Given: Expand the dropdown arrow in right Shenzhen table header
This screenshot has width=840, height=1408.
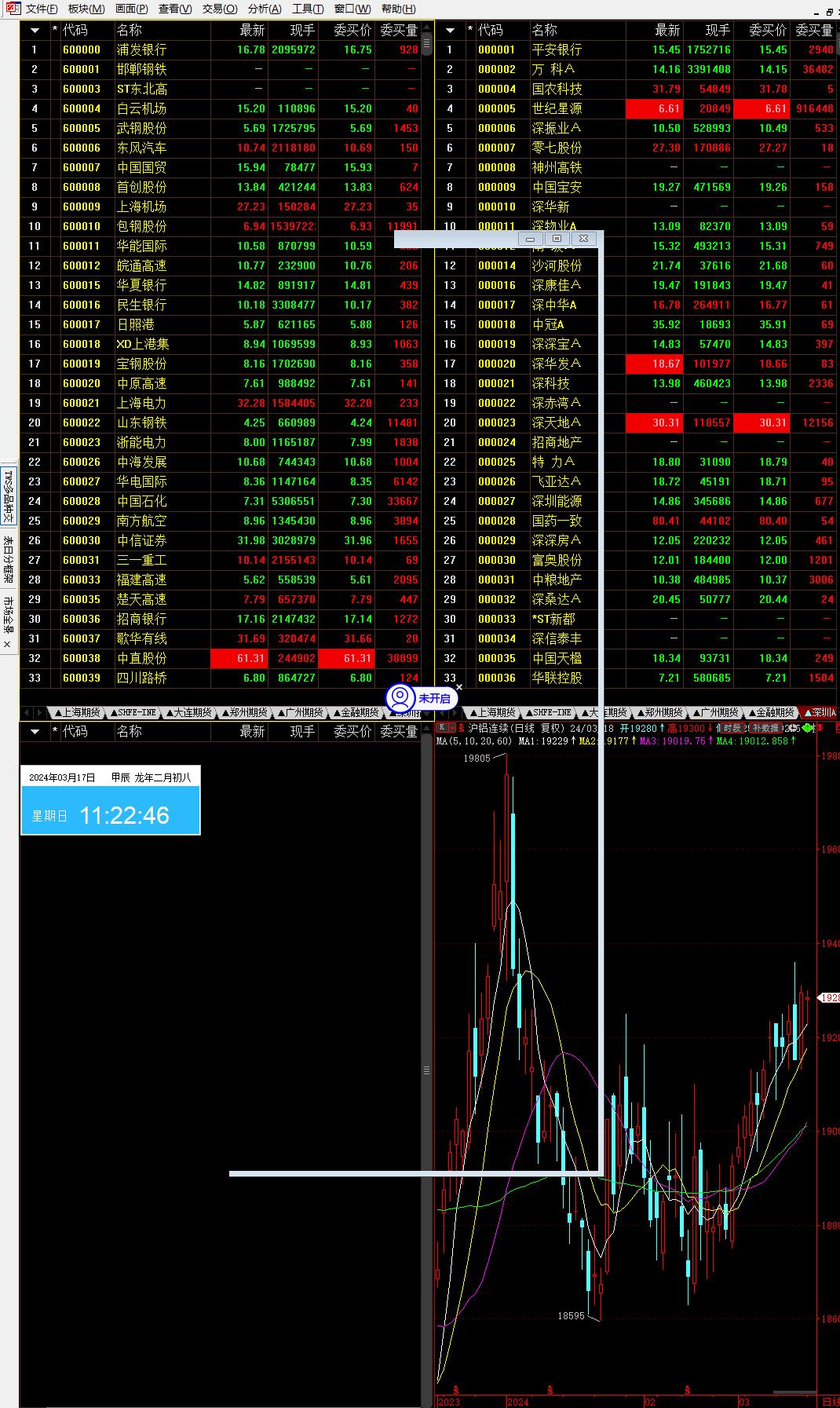Looking at the screenshot, I should (450, 31).
